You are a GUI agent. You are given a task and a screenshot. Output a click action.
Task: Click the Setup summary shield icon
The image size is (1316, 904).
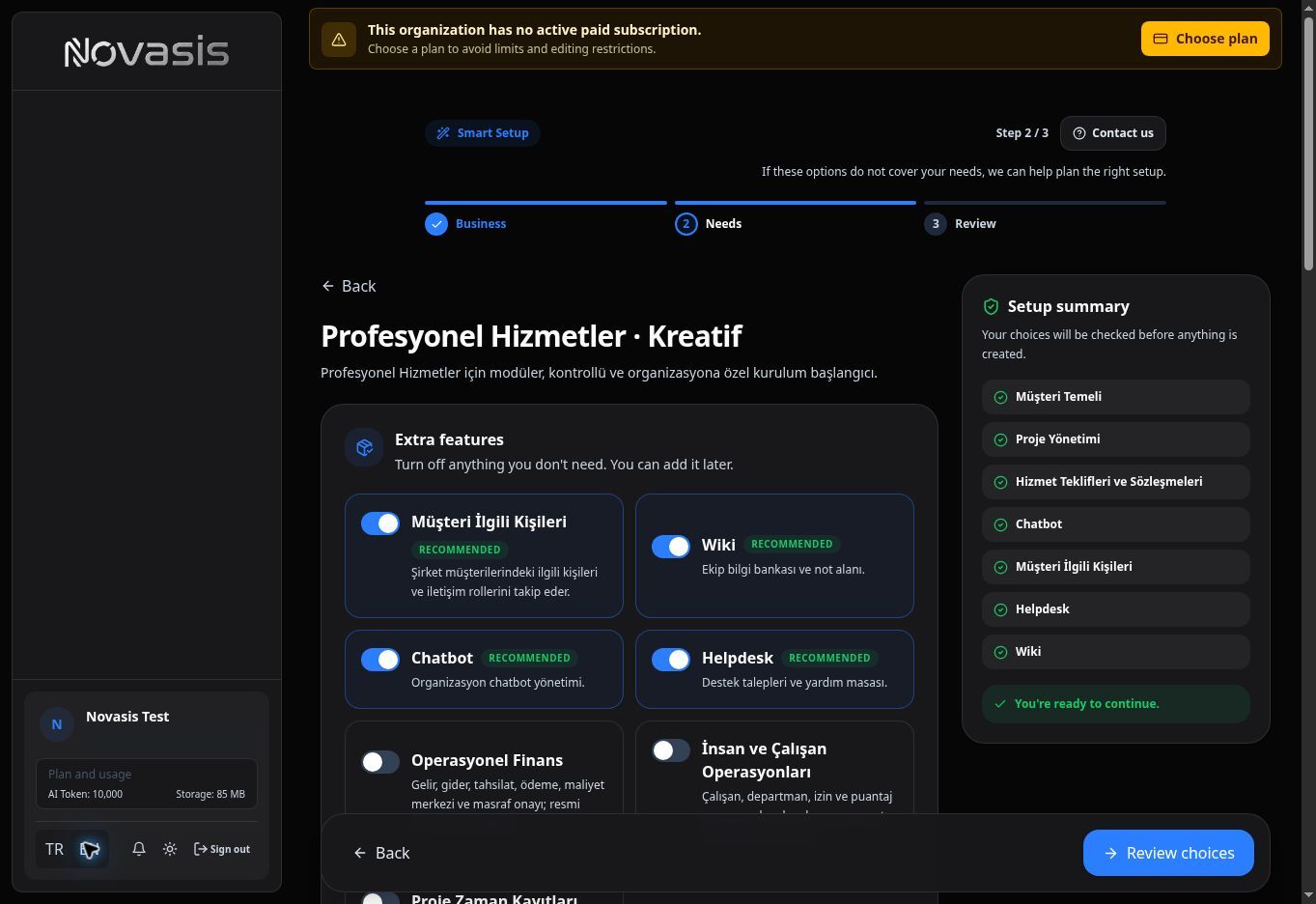point(991,306)
